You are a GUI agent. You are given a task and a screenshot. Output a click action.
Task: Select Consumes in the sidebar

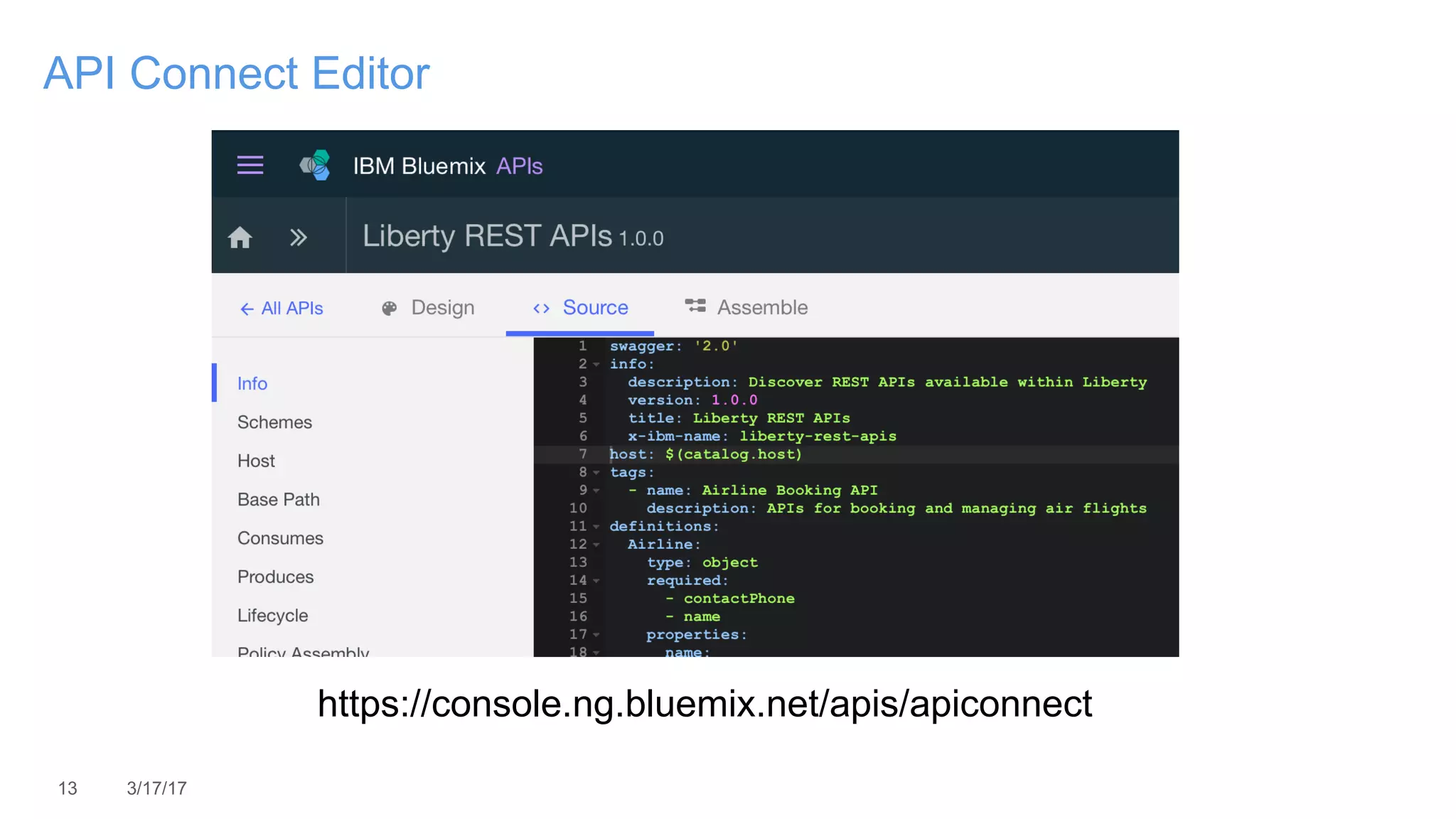tap(280, 538)
